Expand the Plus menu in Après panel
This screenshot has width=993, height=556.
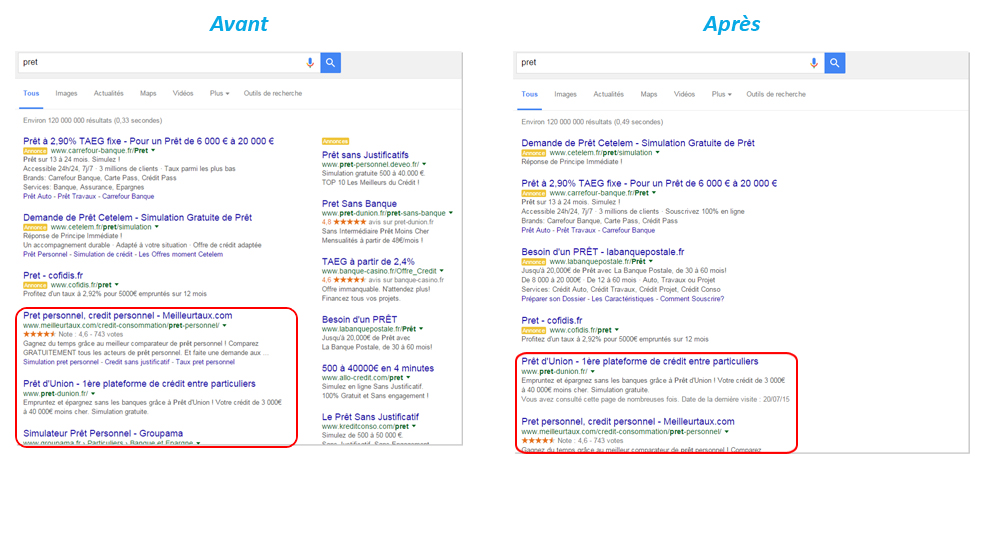coord(721,94)
